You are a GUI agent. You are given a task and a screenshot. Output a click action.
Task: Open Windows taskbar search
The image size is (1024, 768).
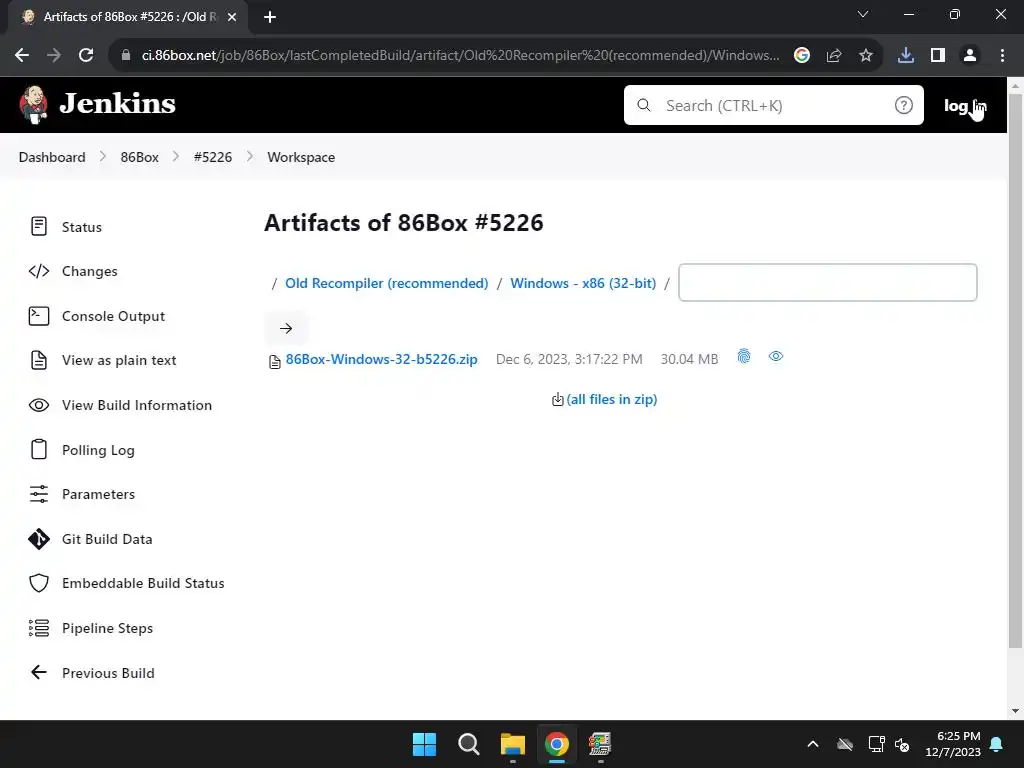point(469,744)
